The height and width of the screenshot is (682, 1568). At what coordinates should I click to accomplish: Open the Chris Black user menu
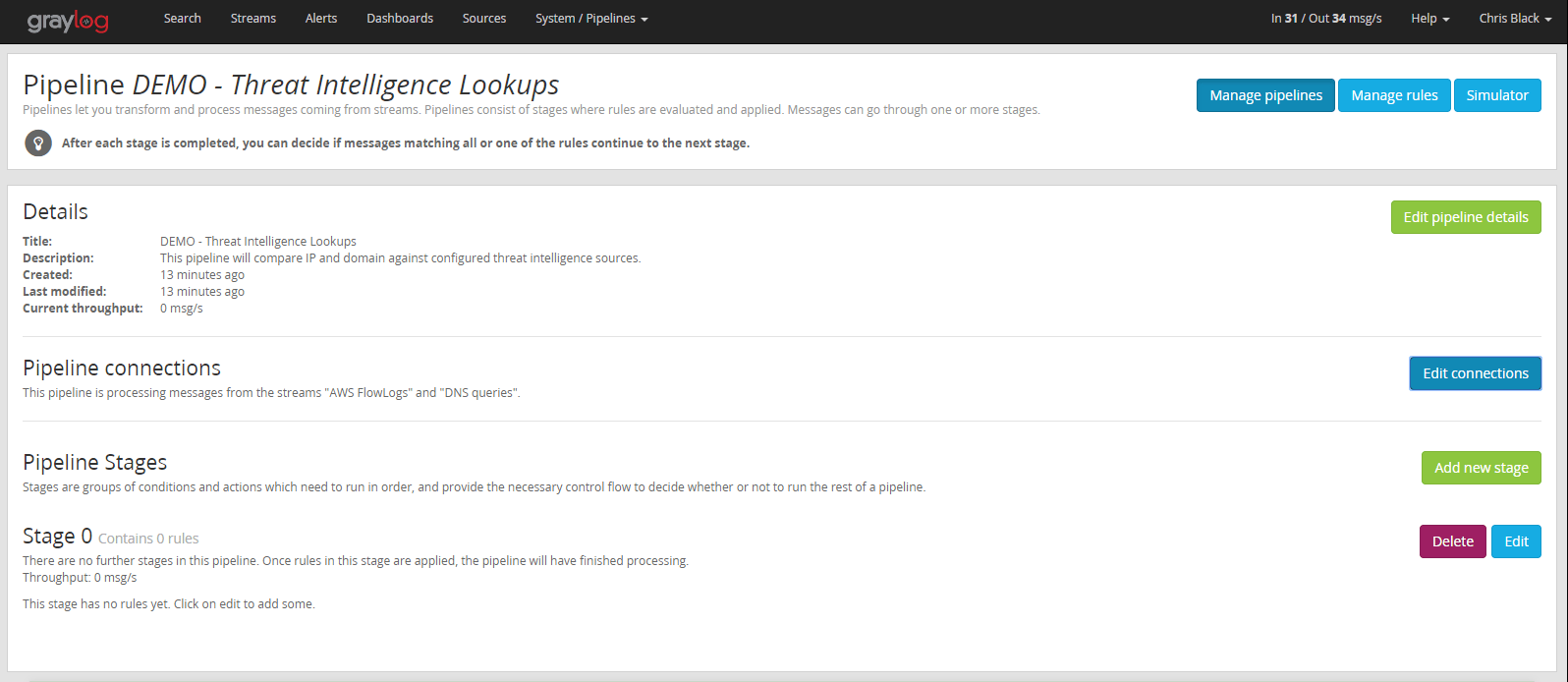click(x=1515, y=19)
